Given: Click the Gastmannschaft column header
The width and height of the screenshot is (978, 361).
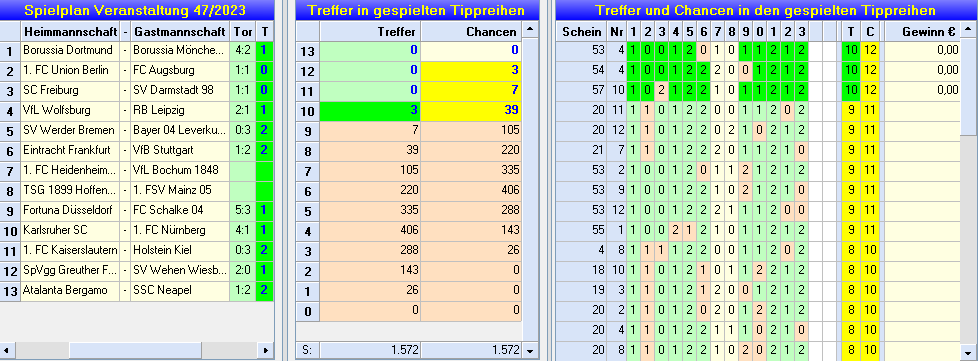Looking at the screenshot, I should [x=180, y=31].
